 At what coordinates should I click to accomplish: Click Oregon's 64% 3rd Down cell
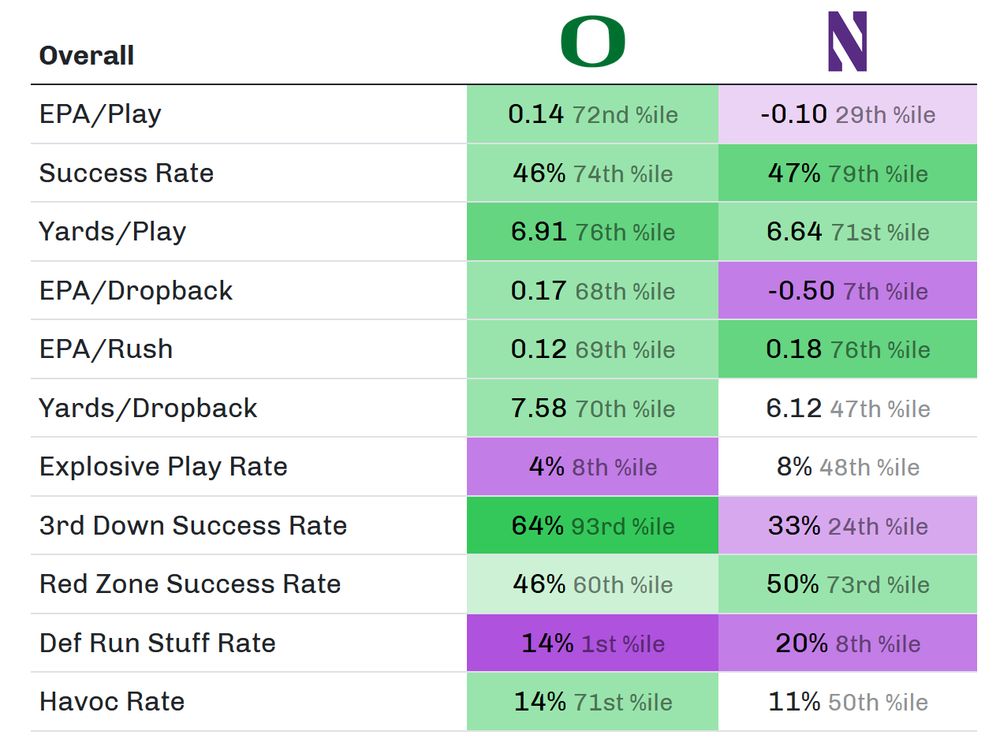[592, 526]
